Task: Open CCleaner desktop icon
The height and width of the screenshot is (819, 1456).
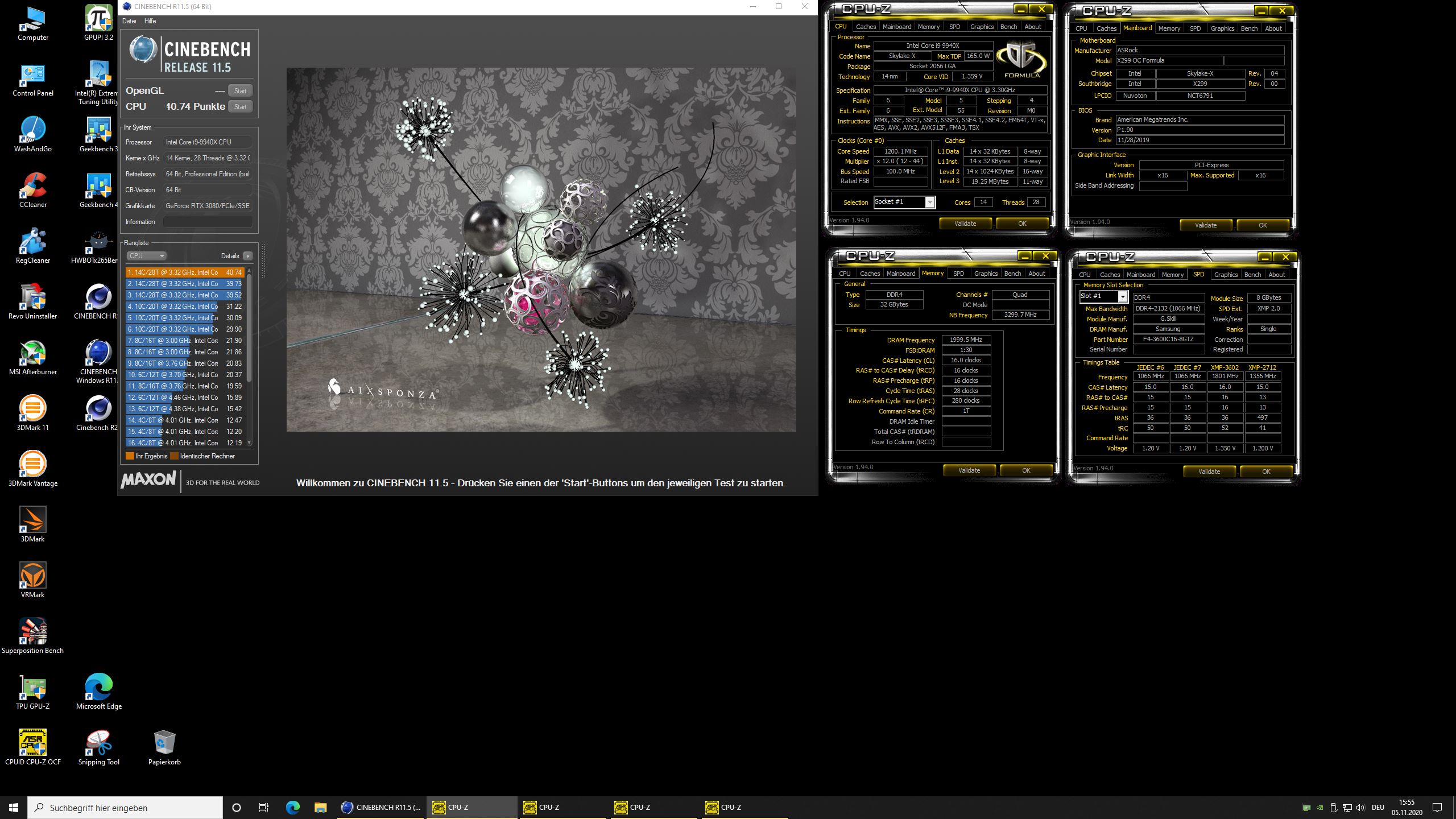Action: coord(32,191)
